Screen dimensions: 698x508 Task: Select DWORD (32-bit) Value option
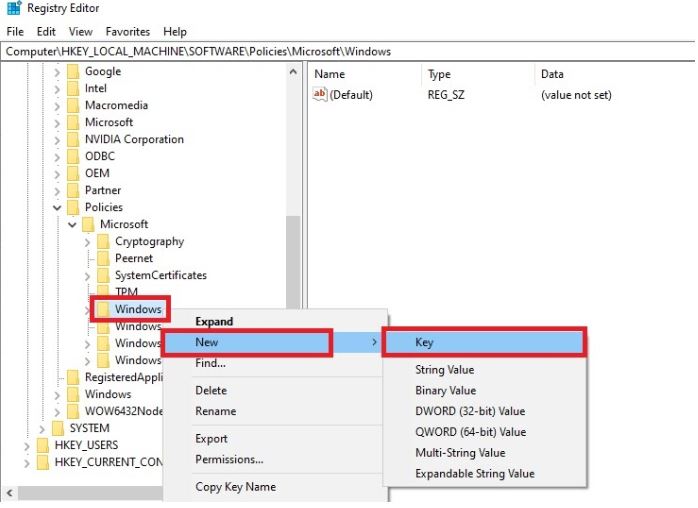(470, 411)
